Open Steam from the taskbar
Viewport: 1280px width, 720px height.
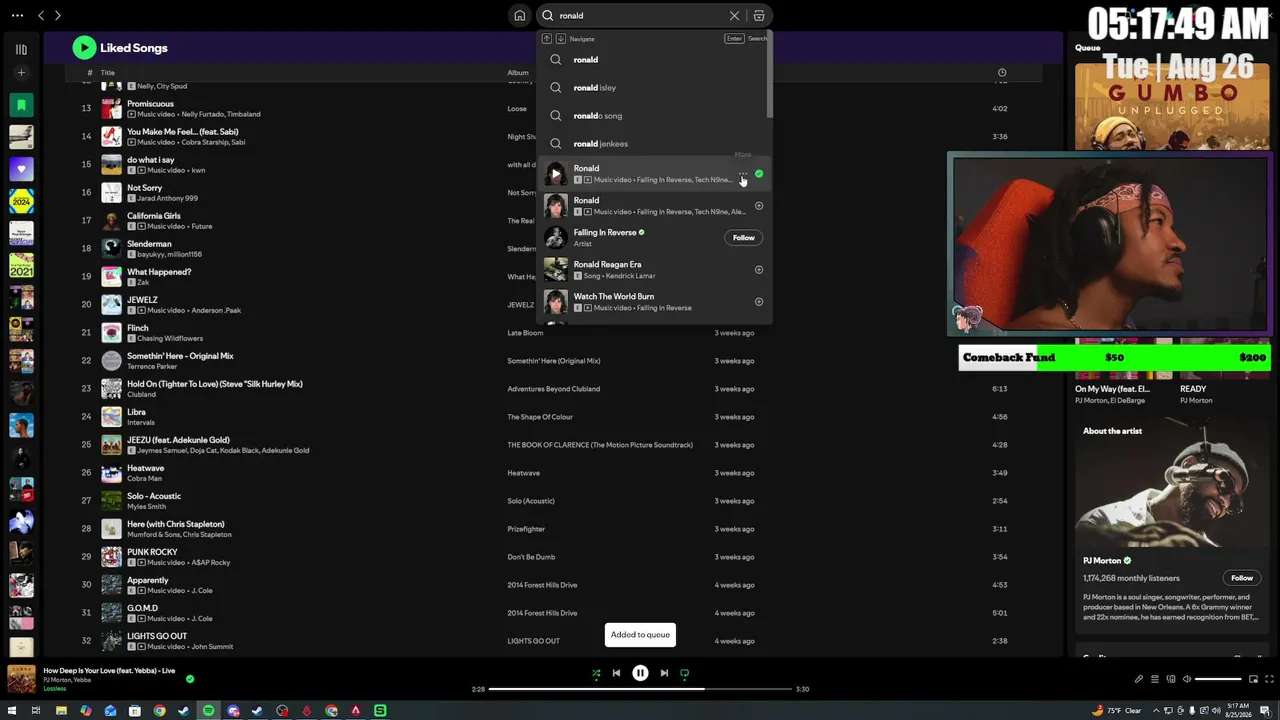pos(183,711)
